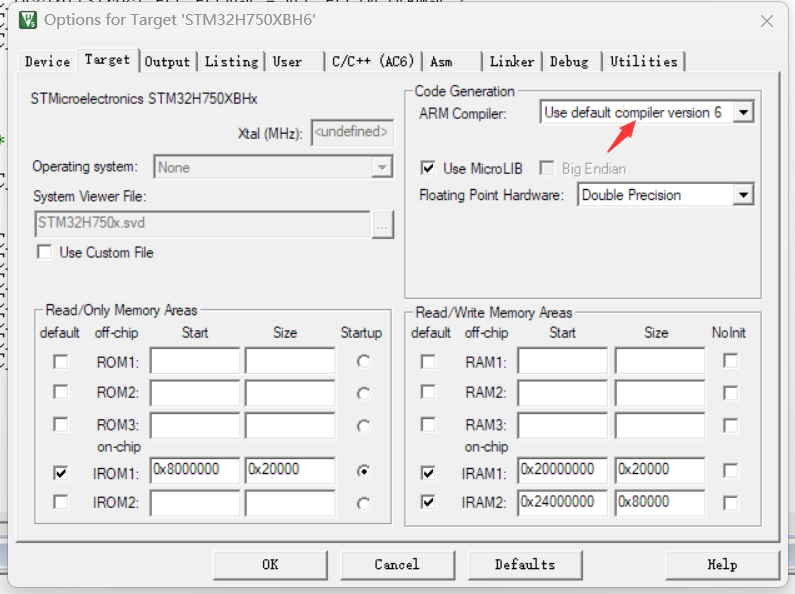Enable IROM2 default checkbox

pyautogui.click(x=61, y=502)
